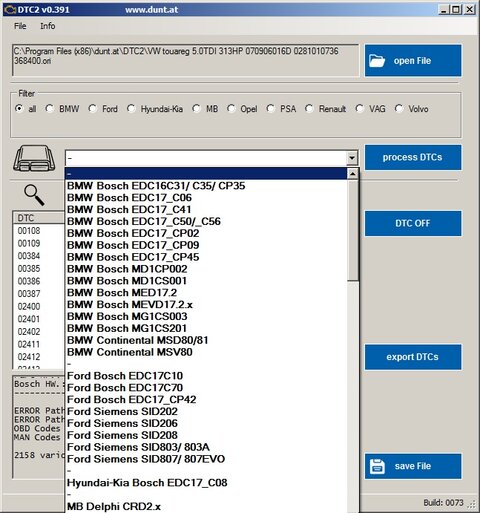
Task: Click the loaded file path field
Action: tap(186, 60)
